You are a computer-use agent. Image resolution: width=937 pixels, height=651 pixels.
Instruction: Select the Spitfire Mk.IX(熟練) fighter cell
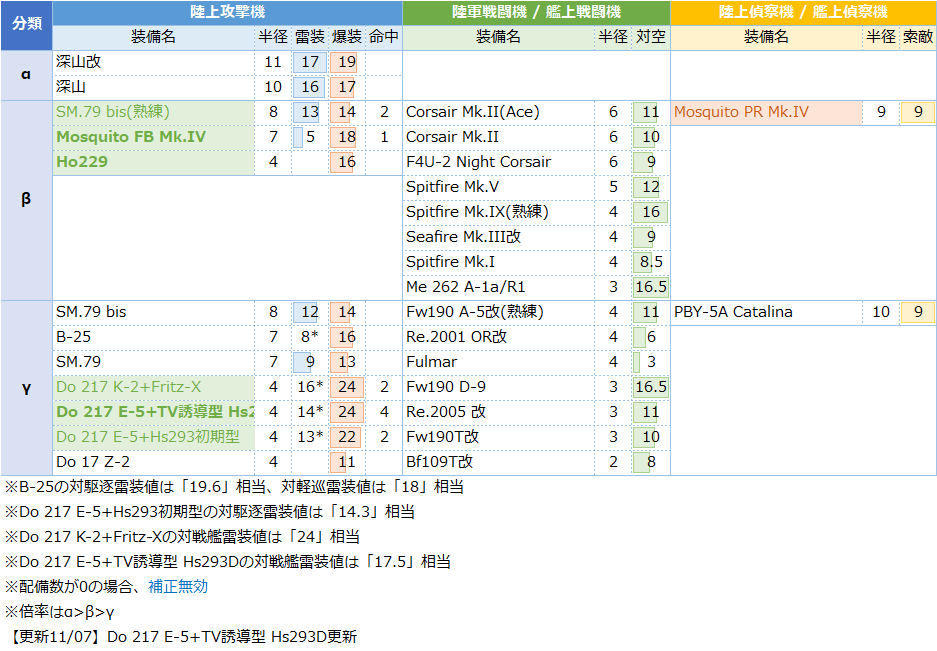click(x=477, y=212)
